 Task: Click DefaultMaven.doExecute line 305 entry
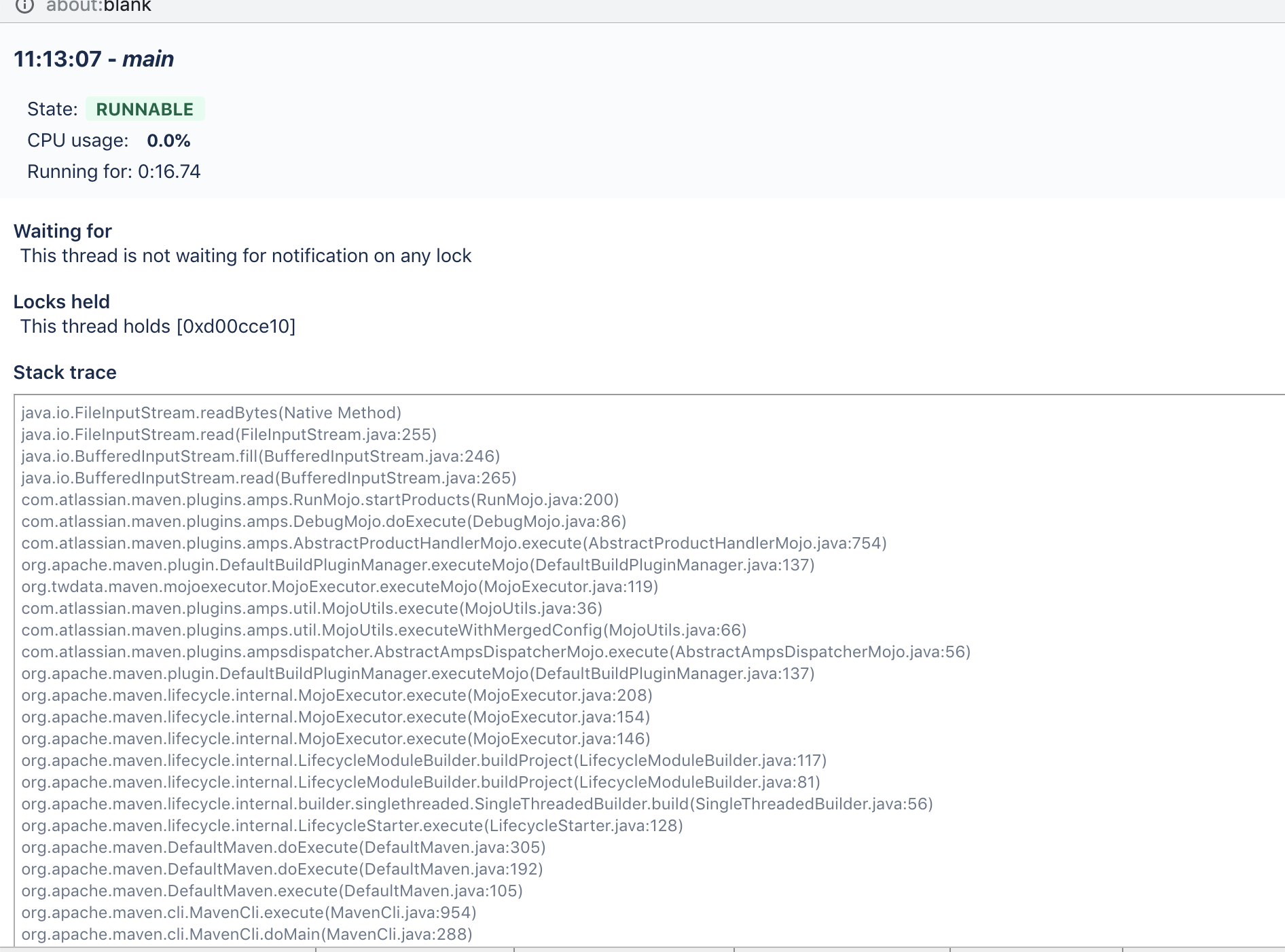[284, 847]
